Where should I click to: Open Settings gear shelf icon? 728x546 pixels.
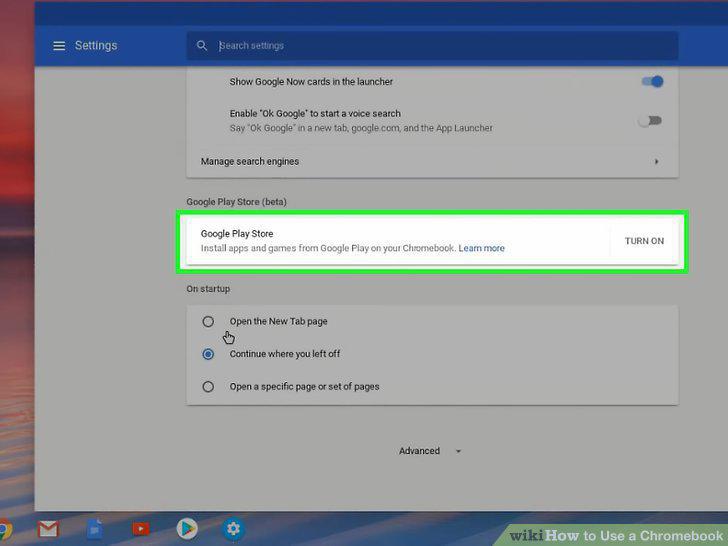(233, 529)
